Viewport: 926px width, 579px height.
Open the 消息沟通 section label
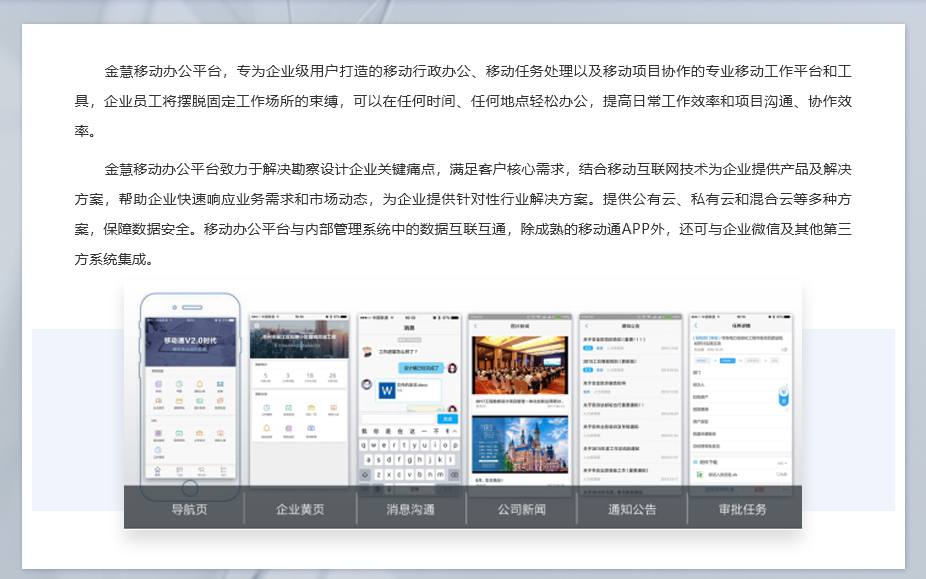pos(411,509)
